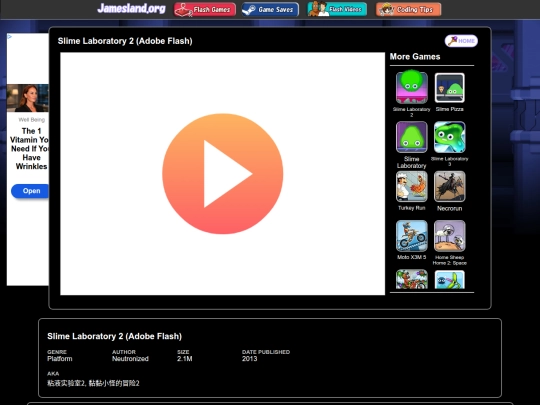Click the More Games heading

[x=415, y=56]
